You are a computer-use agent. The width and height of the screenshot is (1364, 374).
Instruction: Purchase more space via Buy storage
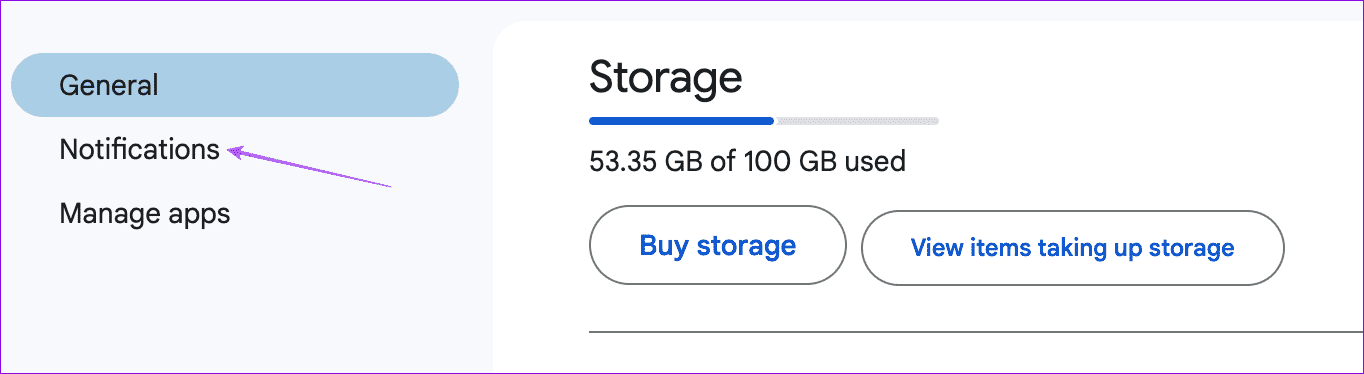pyautogui.click(x=718, y=246)
